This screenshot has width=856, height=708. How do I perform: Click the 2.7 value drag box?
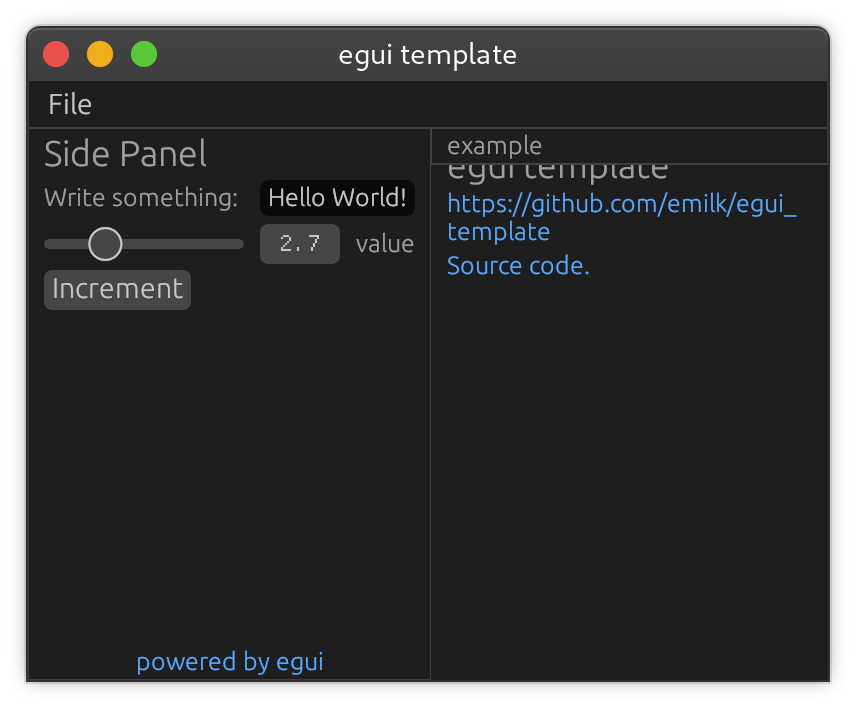click(299, 244)
